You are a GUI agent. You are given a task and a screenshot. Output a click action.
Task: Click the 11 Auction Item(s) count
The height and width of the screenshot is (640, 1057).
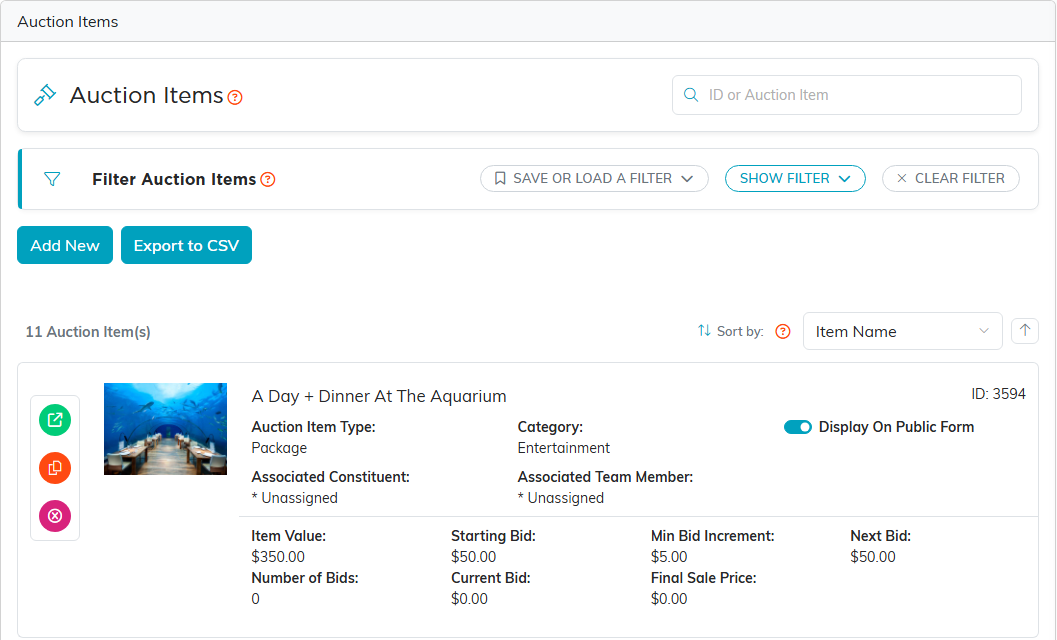[88, 332]
